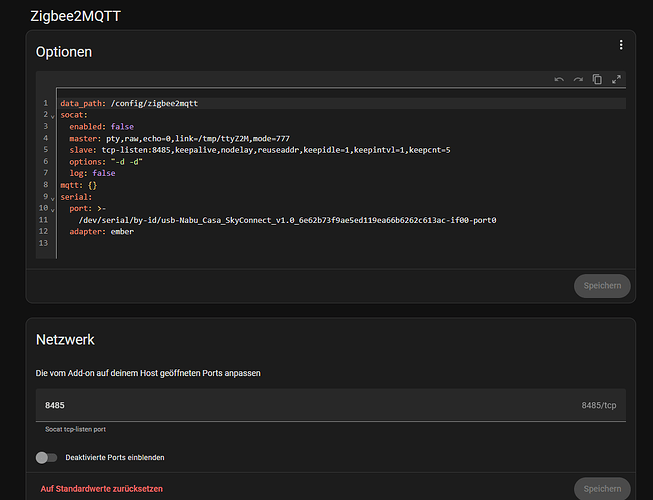The height and width of the screenshot is (500, 653).
Task: Fold the port block on line 10
Action: [52, 209]
